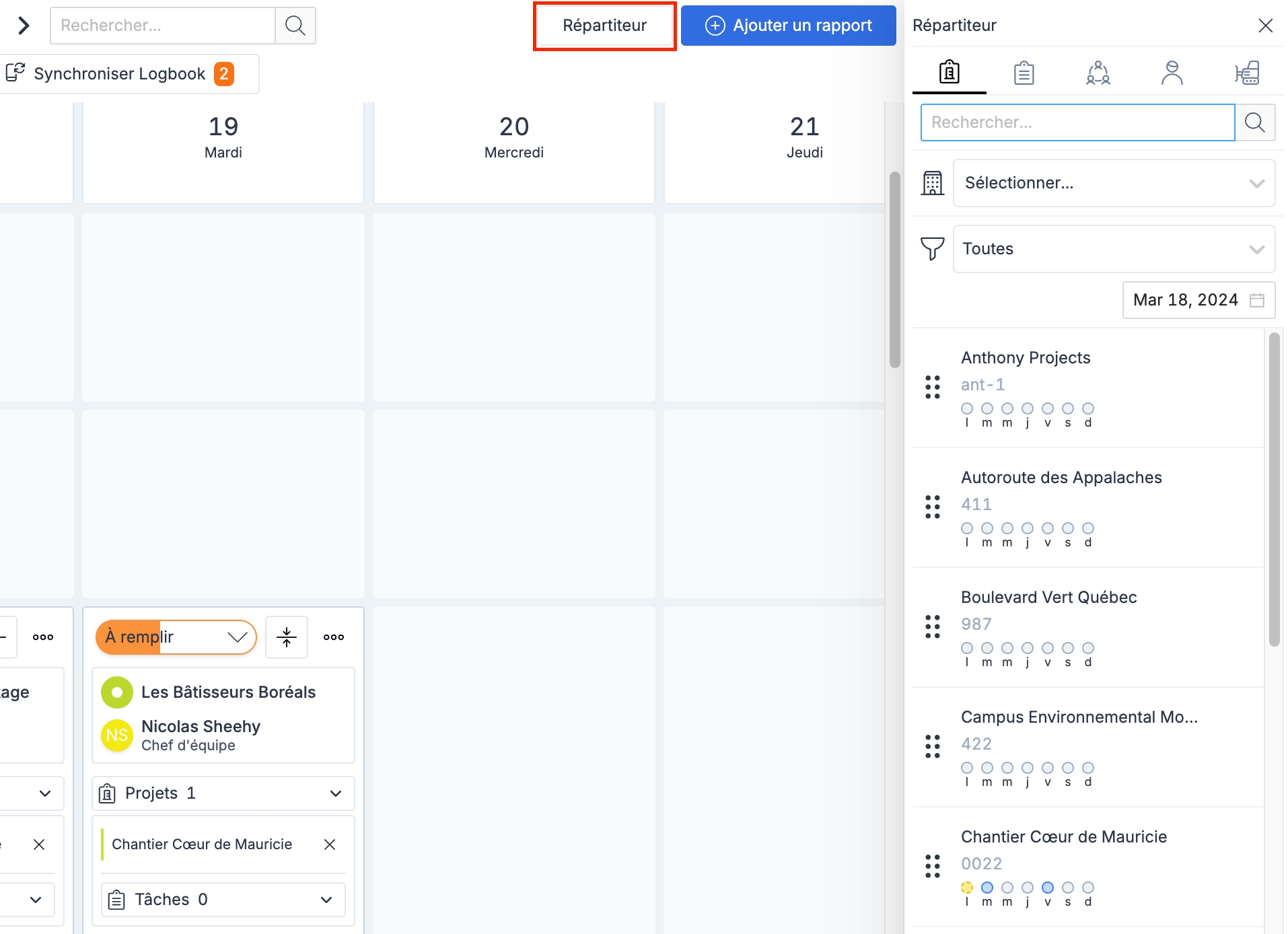Toggle Sunday circle for Boulevard Vert Québec
1288x934 pixels.
click(x=1088, y=648)
